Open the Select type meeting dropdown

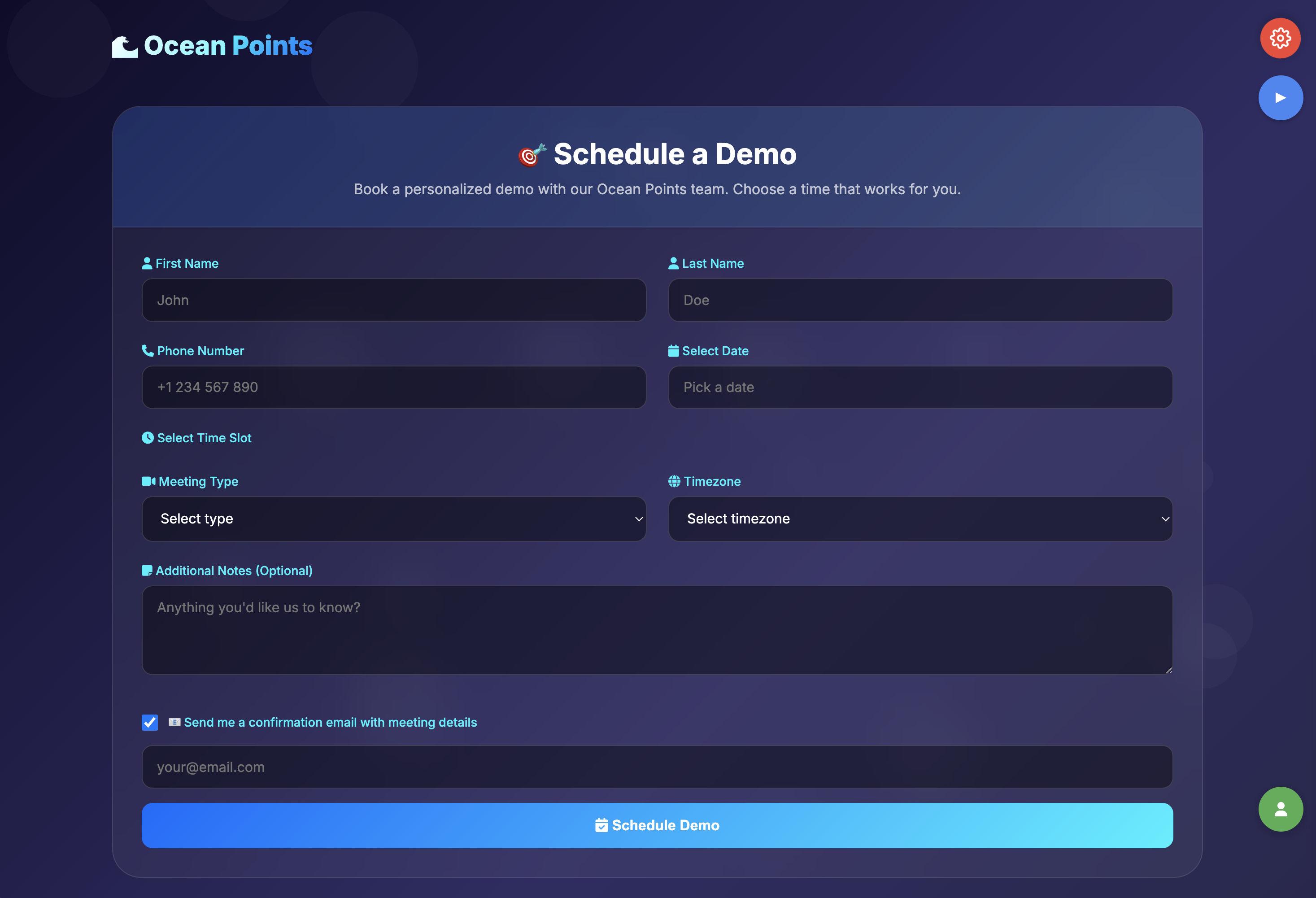tap(393, 519)
